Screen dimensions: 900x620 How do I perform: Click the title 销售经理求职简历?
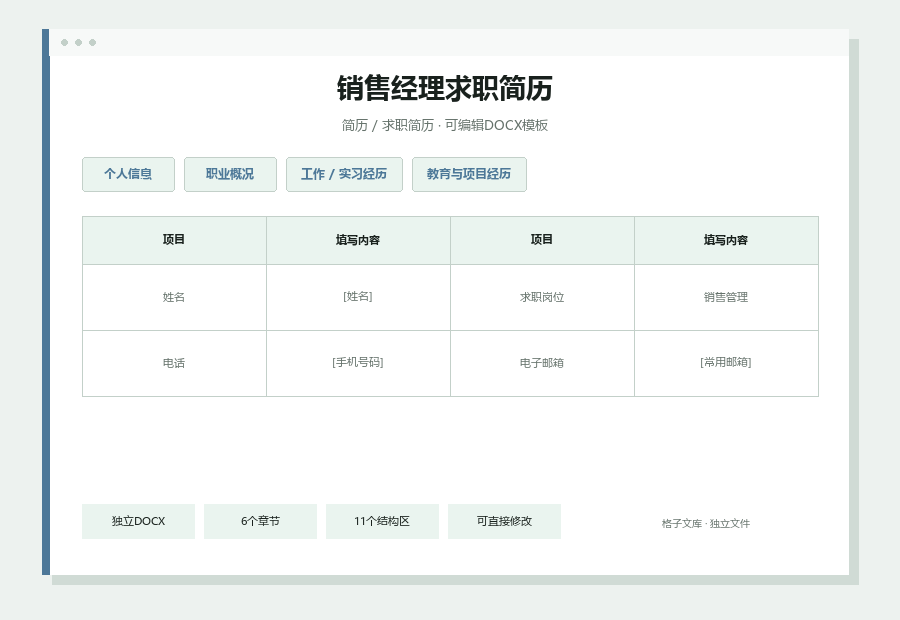445,88
